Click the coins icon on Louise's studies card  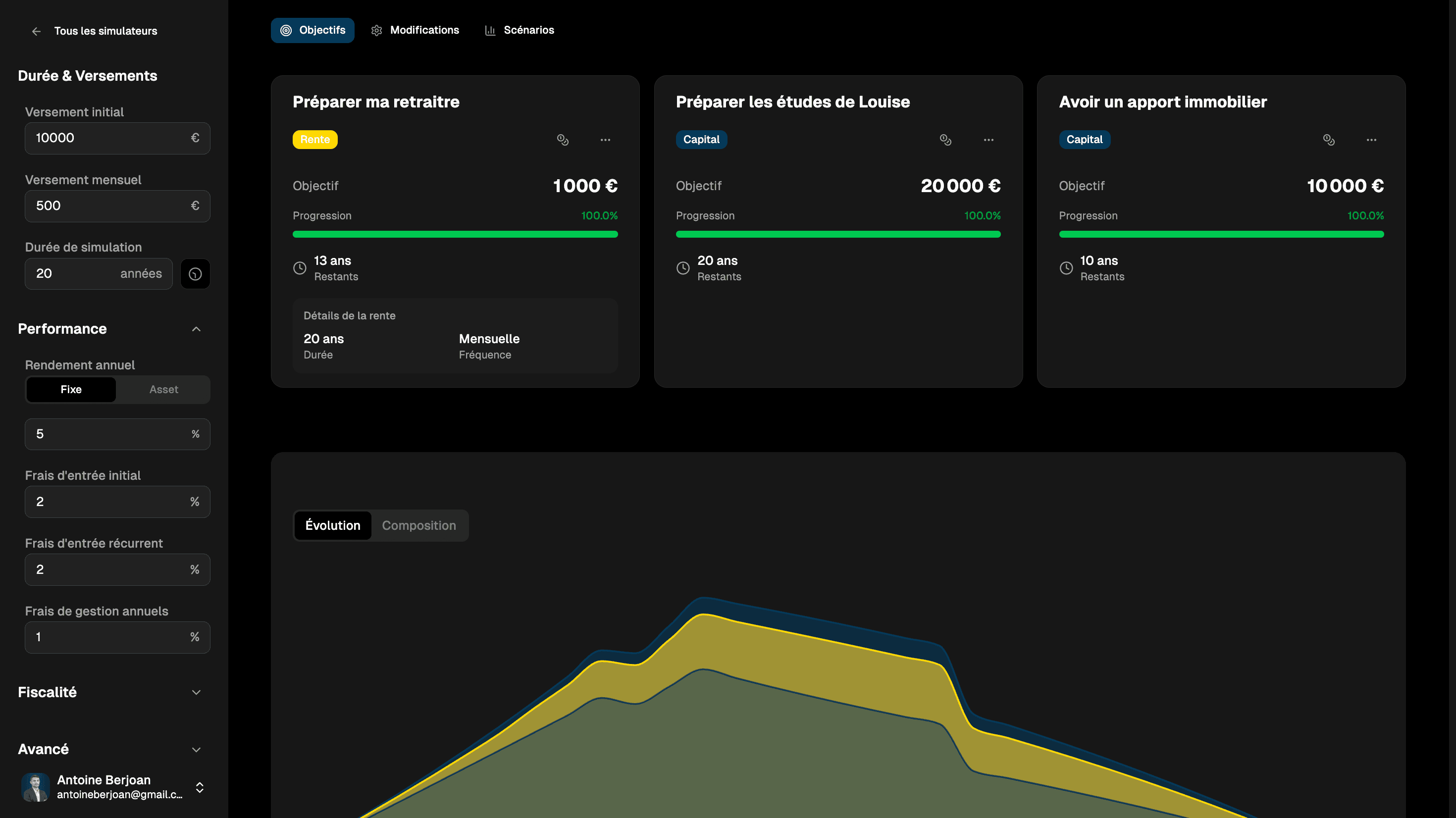tap(946, 140)
